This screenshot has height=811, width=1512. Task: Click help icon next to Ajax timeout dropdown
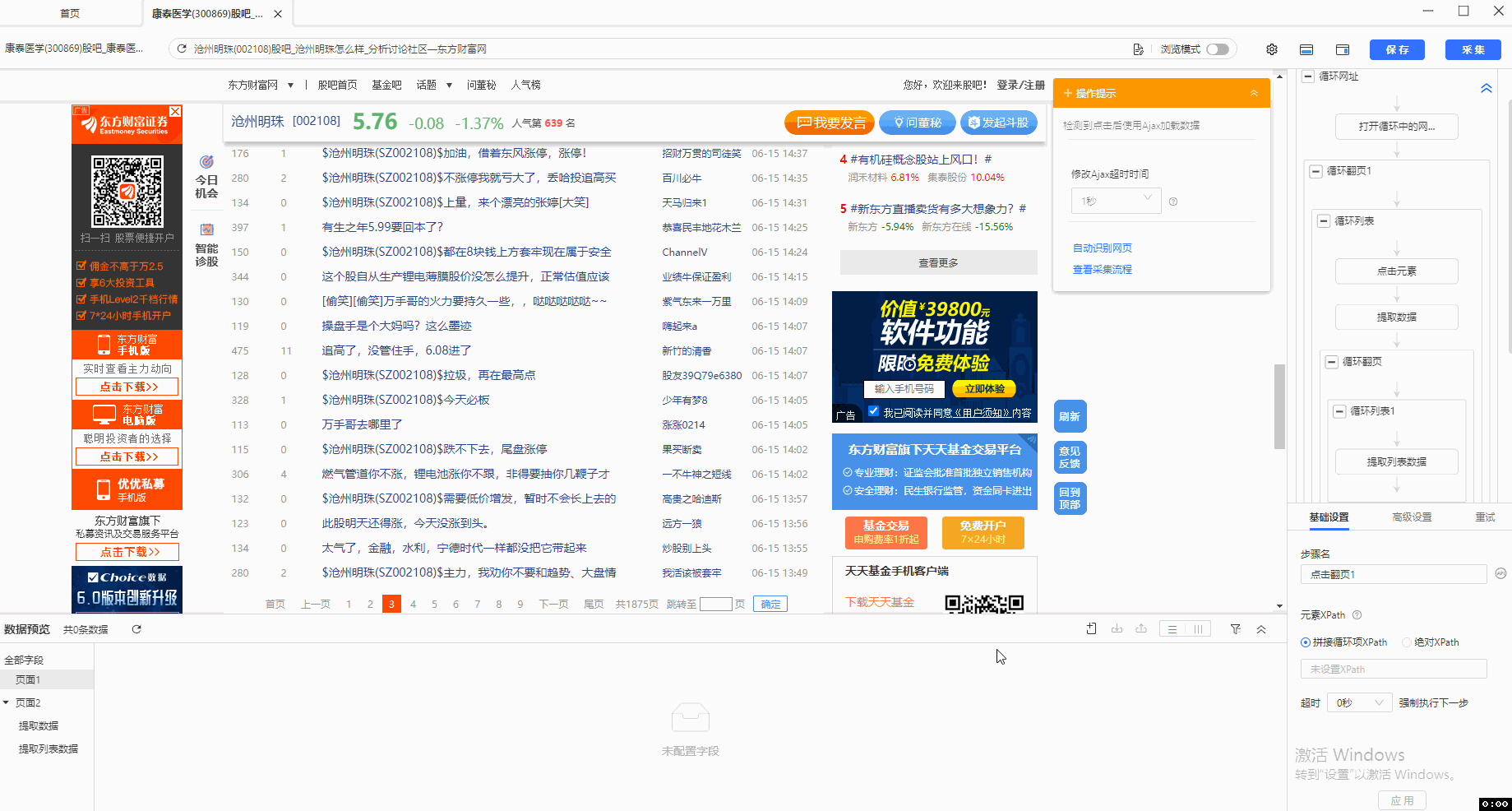1173,202
